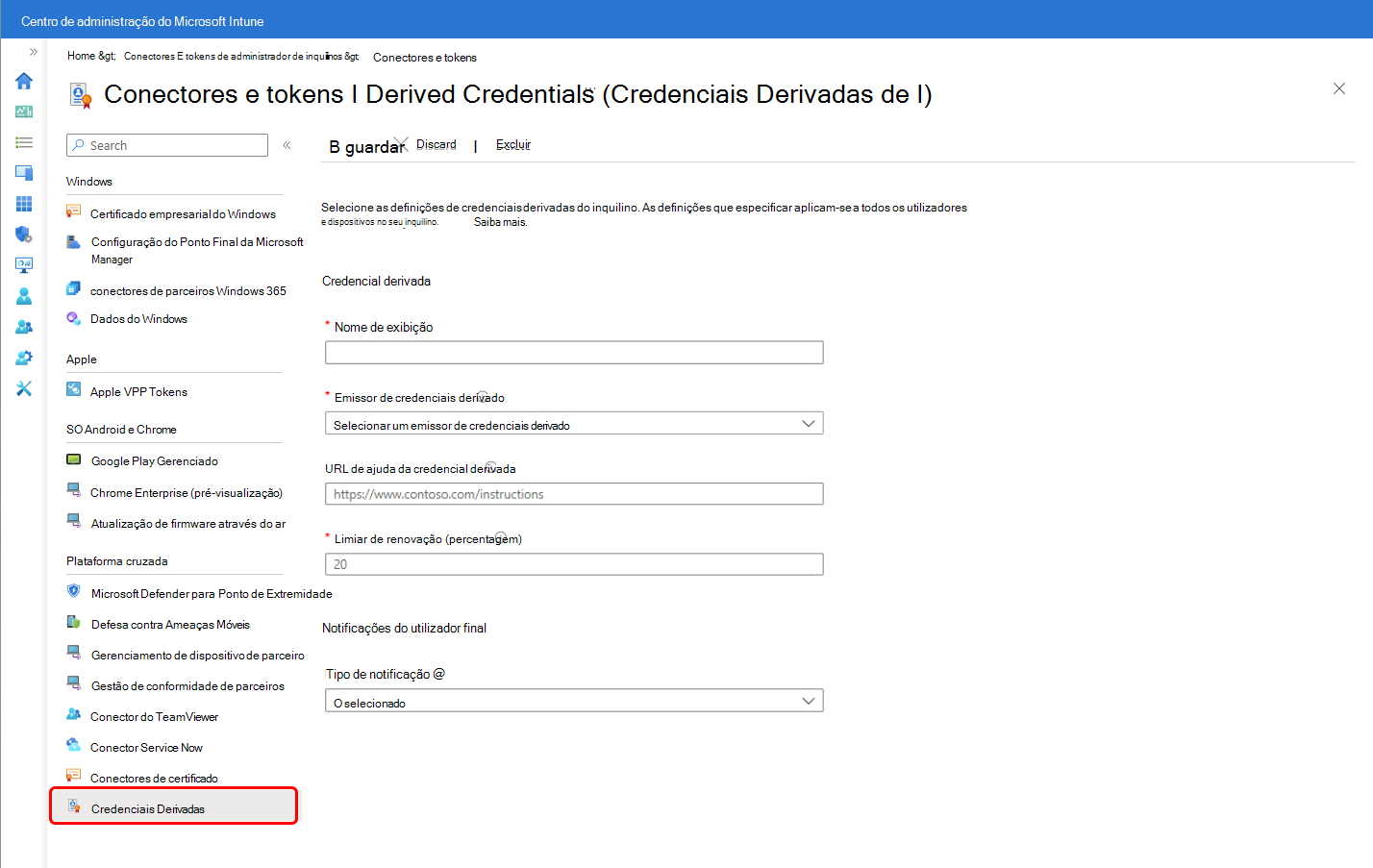This screenshot has width=1373, height=868.
Task: Open Atualização de firmware através do ar
Action: pyautogui.click(x=188, y=523)
